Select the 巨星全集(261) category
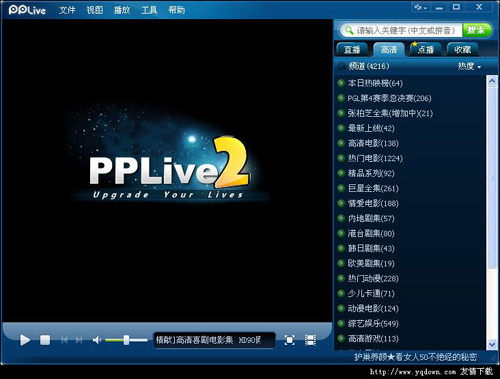The height and width of the screenshot is (379, 500). tap(373, 188)
